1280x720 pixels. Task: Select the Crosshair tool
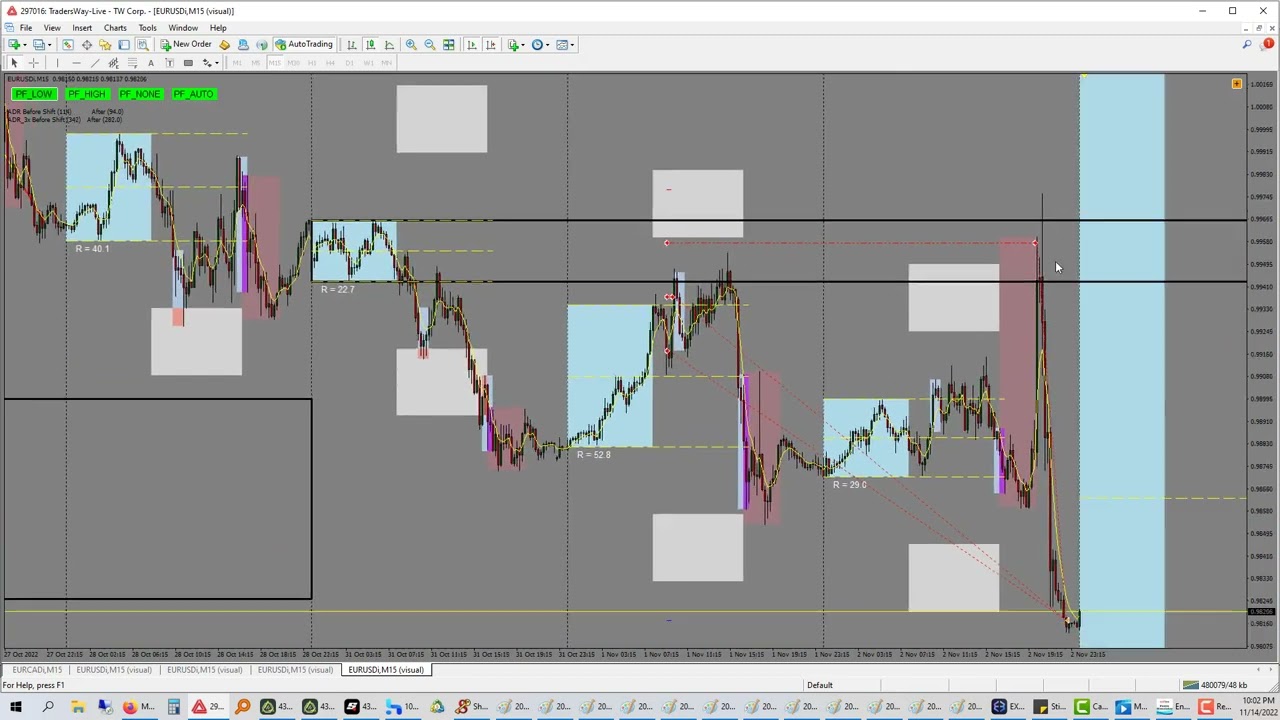click(x=33, y=62)
